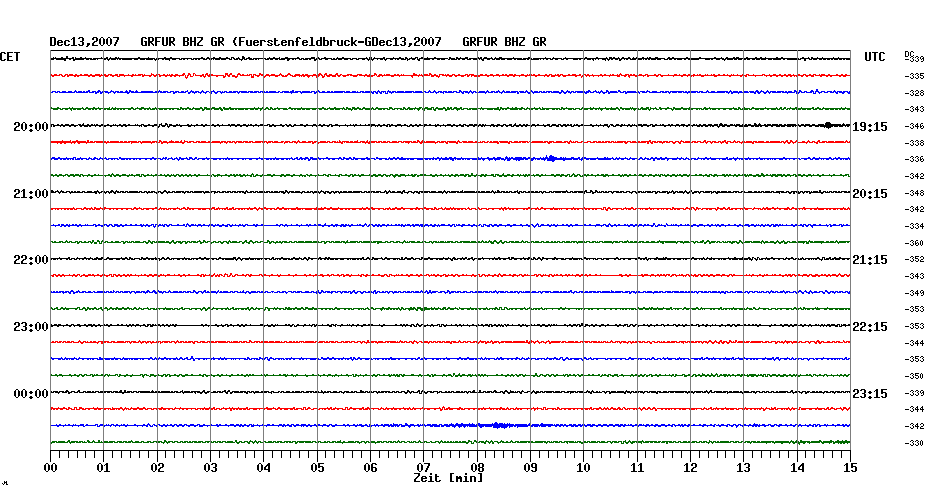Viewport: 930px width, 494px height.
Task: Select minute 10 on the time axis
Action: (584, 467)
